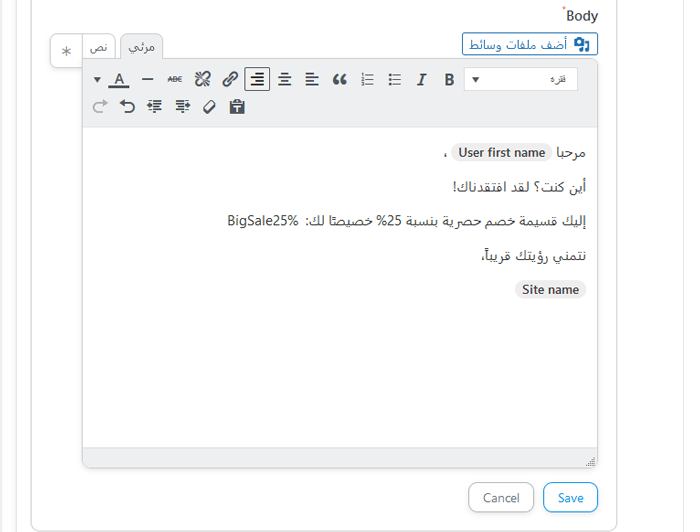This screenshot has height=532, width=700.
Task: Click the editor resize handle corner
Action: pyautogui.click(x=591, y=461)
